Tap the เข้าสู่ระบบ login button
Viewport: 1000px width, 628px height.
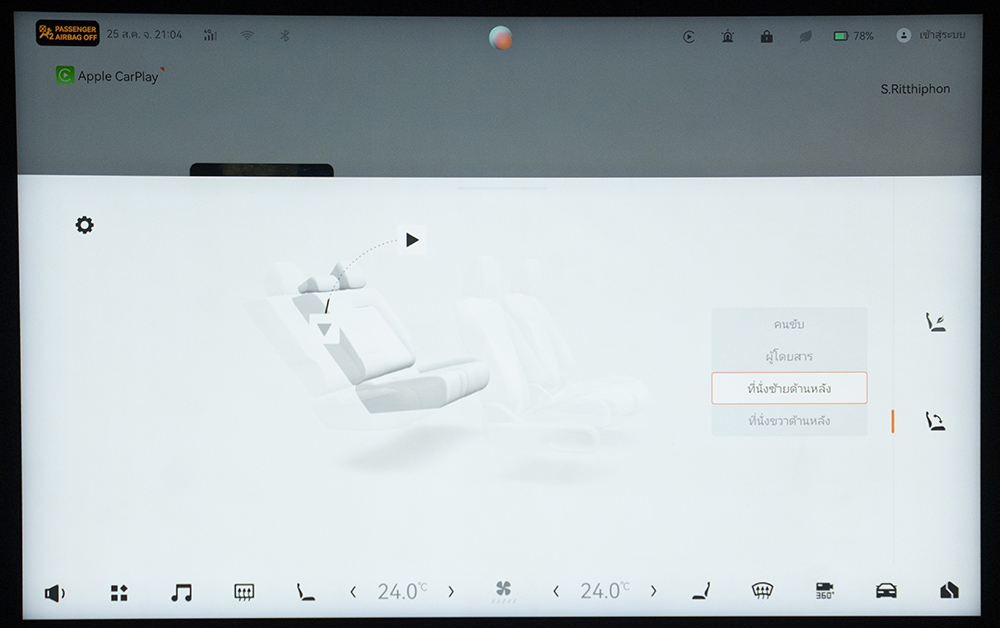[x=932, y=36]
